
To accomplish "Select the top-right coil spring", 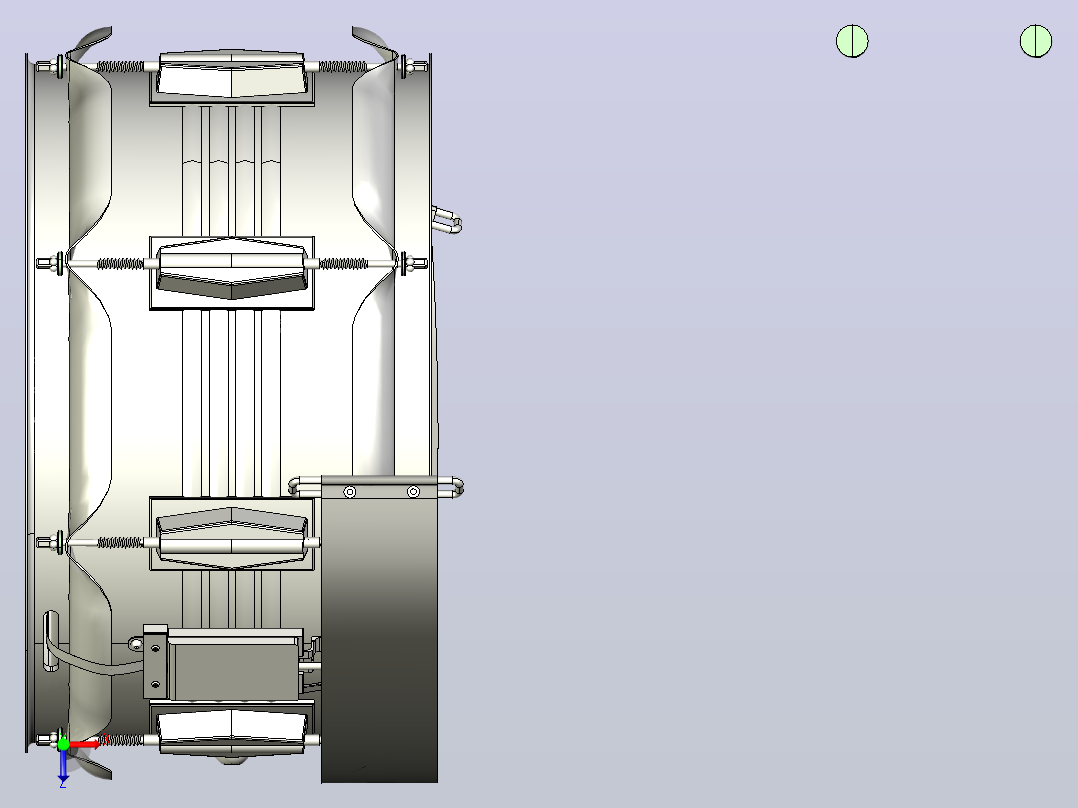I will click(343, 67).
